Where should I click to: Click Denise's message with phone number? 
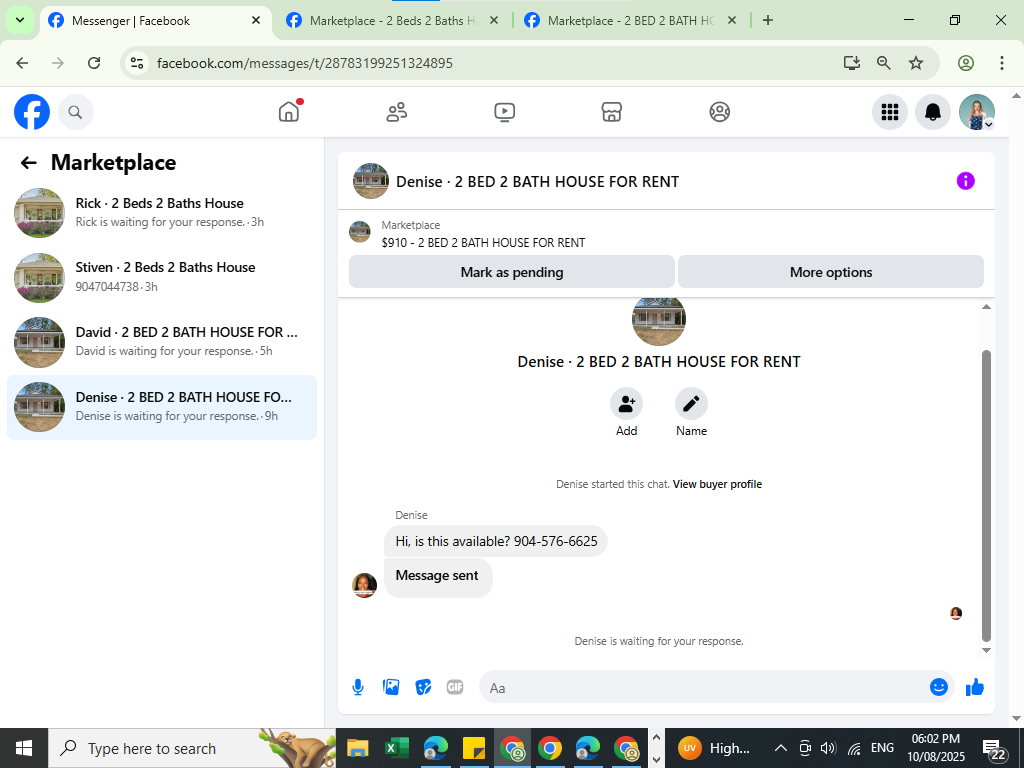pyautogui.click(x=496, y=541)
